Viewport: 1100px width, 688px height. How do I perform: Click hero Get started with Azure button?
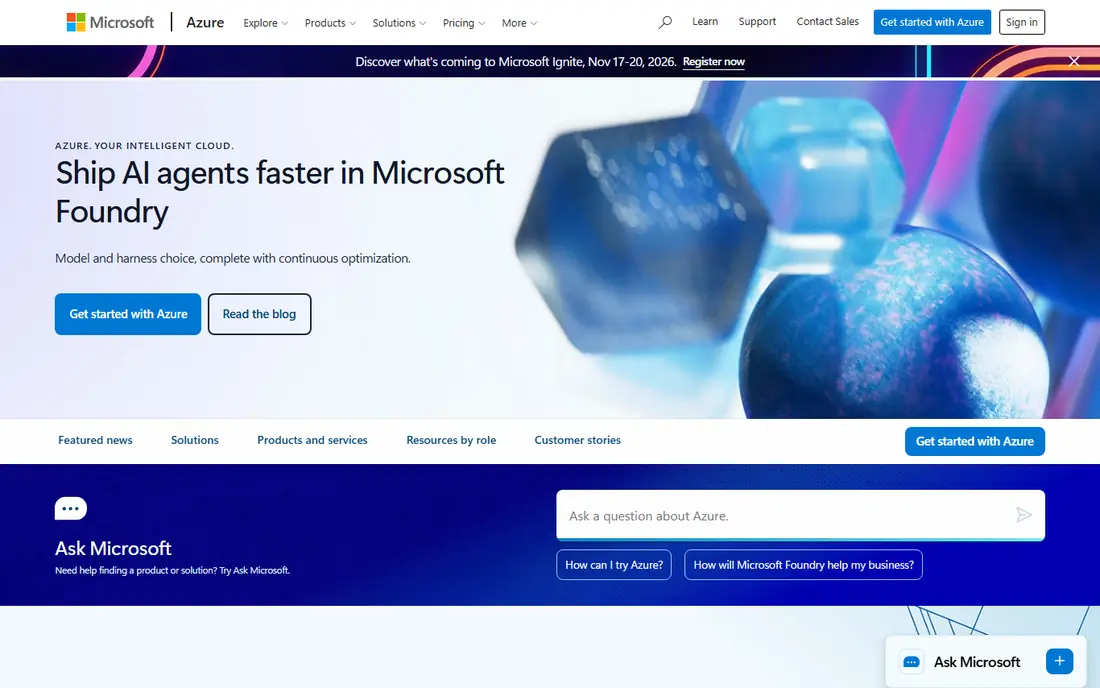(128, 314)
